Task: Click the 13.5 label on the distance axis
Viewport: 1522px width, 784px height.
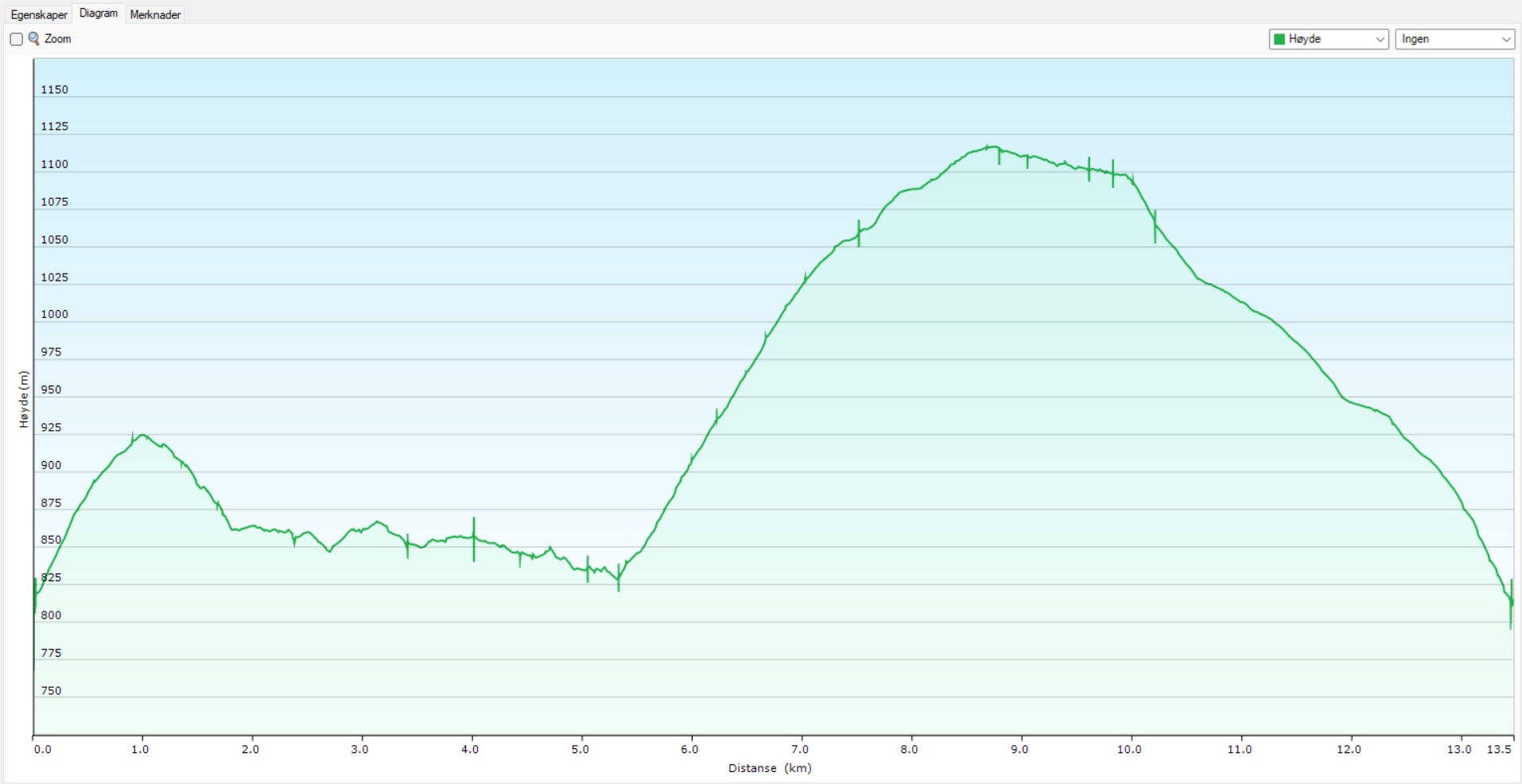Action: tap(1499, 749)
